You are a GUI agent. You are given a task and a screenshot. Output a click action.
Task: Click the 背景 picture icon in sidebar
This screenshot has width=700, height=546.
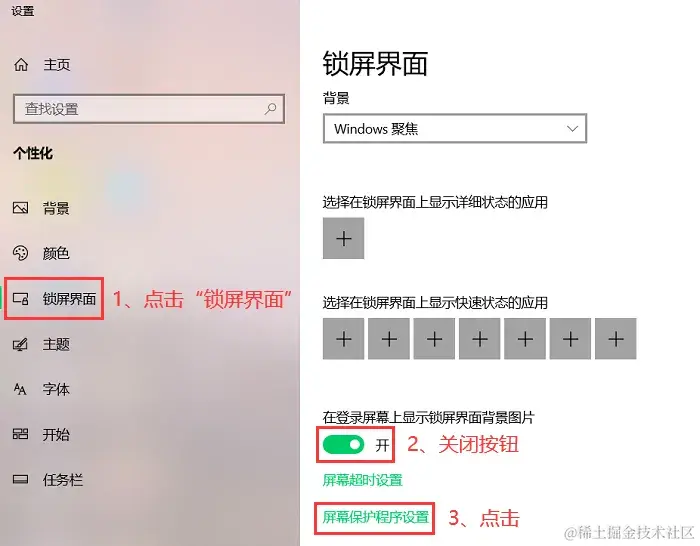[21, 208]
